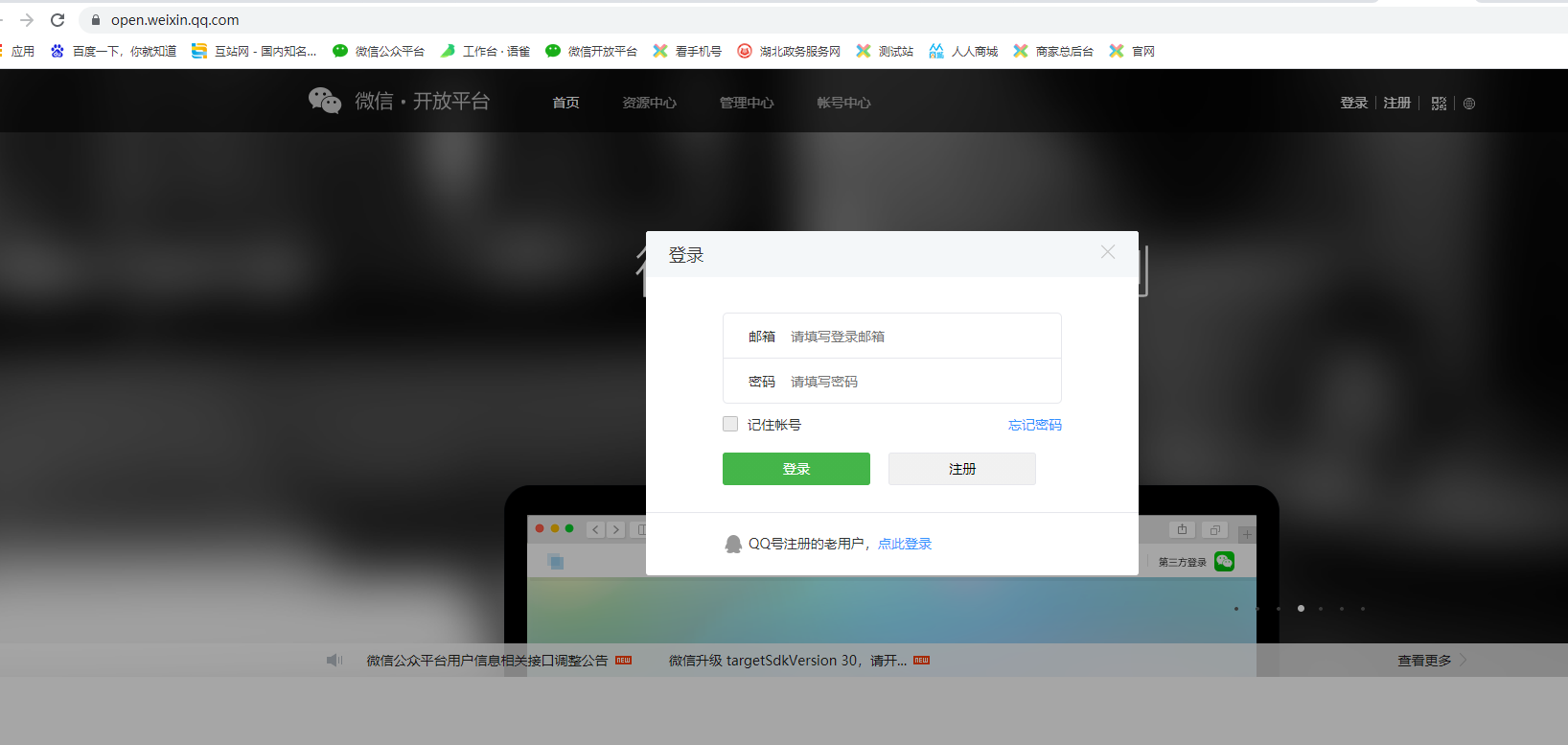Open the 帐号中心 nav tab
The height and width of the screenshot is (745, 1568).
[x=843, y=103]
